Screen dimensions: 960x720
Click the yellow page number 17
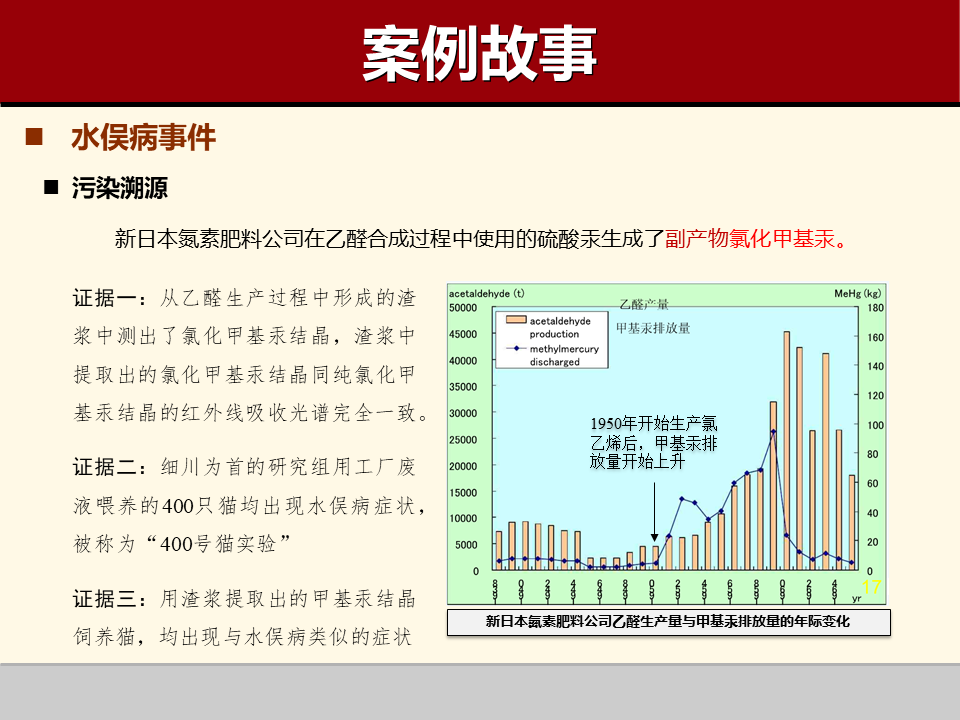(x=870, y=585)
